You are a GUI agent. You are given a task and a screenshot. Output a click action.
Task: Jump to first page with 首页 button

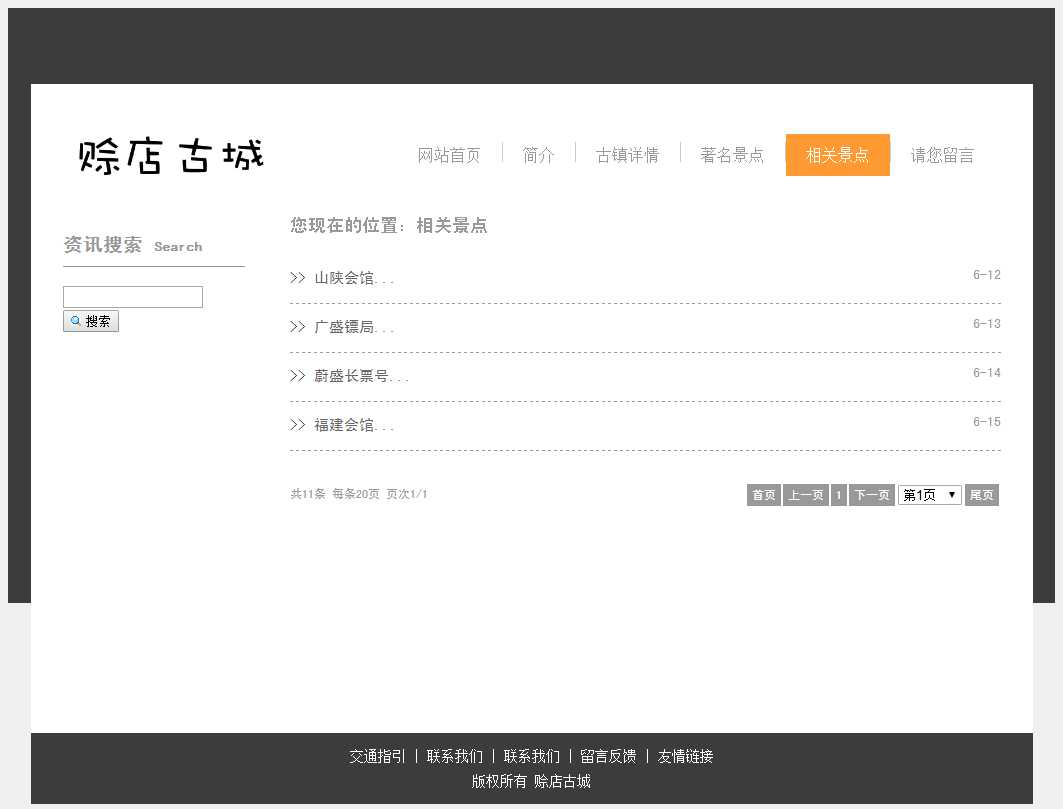click(763, 495)
